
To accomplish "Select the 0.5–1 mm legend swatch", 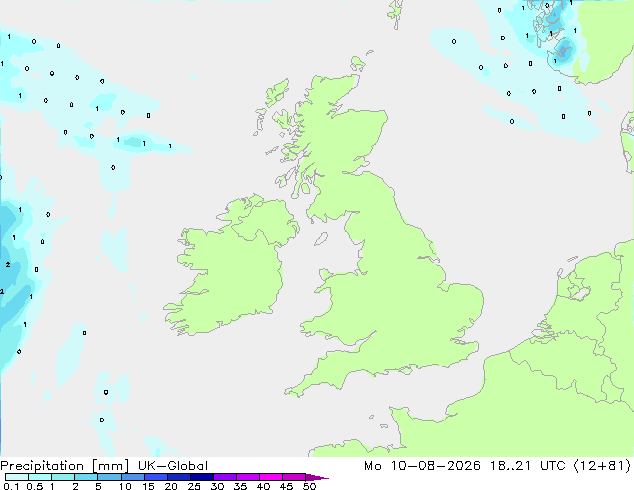I will (40, 477).
